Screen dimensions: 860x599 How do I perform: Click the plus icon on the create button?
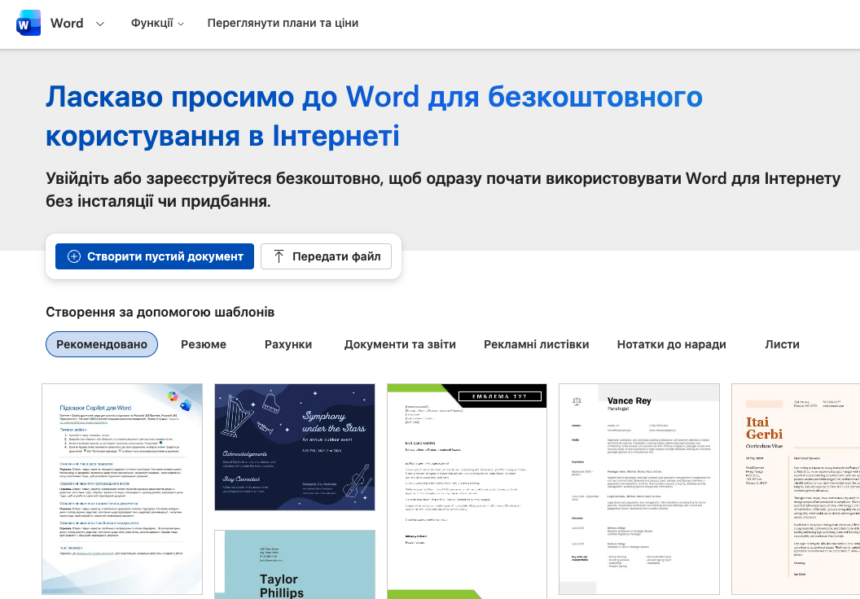click(74, 256)
